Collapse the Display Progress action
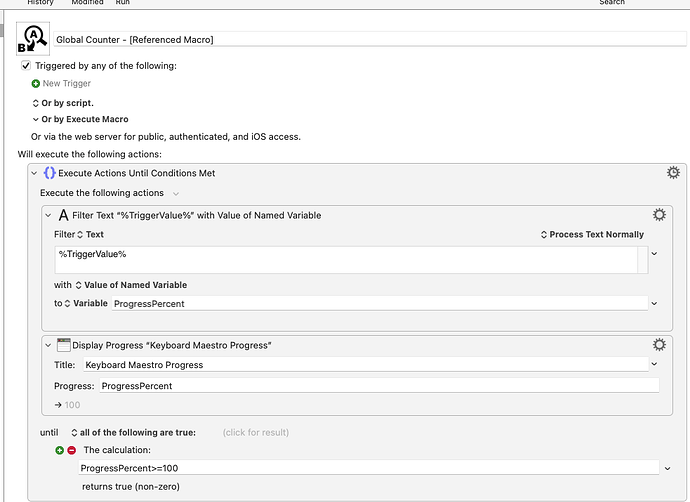This screenshot has height=502, width=690. coord(48,345)
